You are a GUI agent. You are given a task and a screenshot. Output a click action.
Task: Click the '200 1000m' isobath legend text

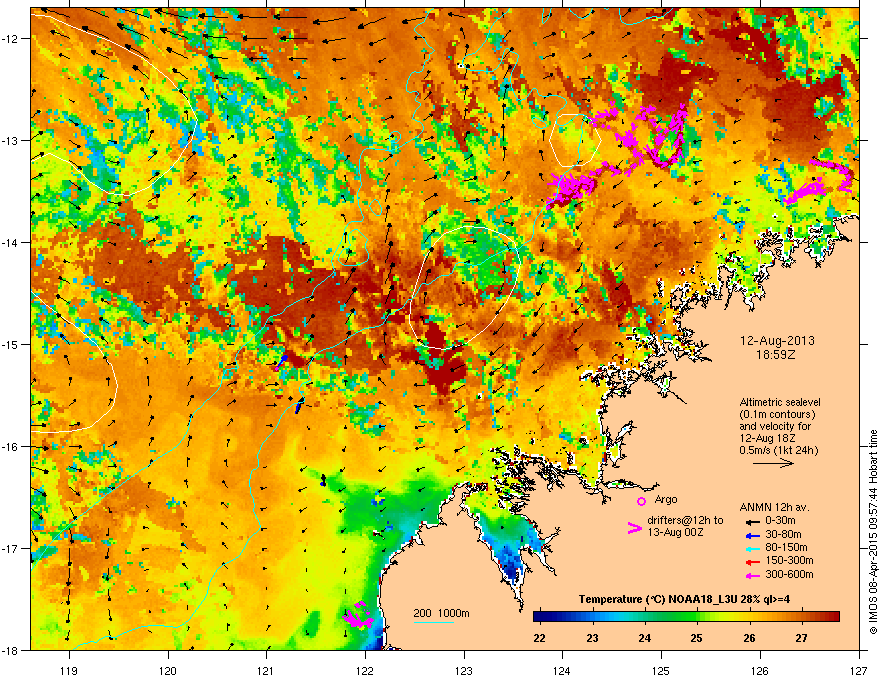click(x=441, y=613)
